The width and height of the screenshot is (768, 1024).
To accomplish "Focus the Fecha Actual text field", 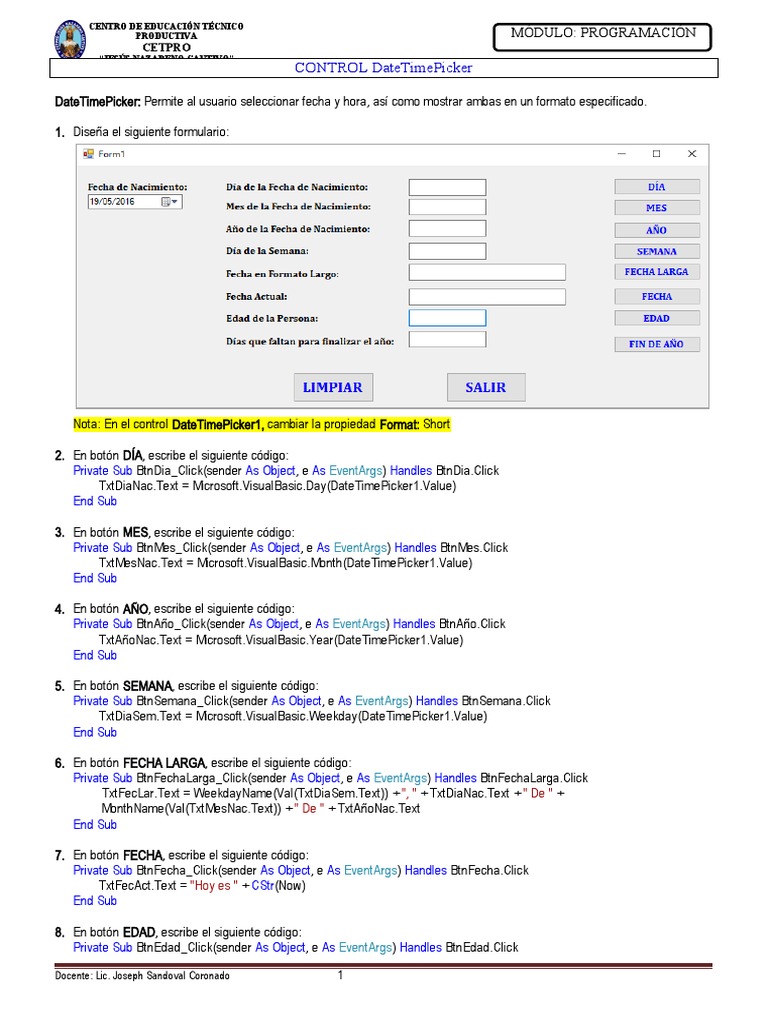I will coord(487,296).
